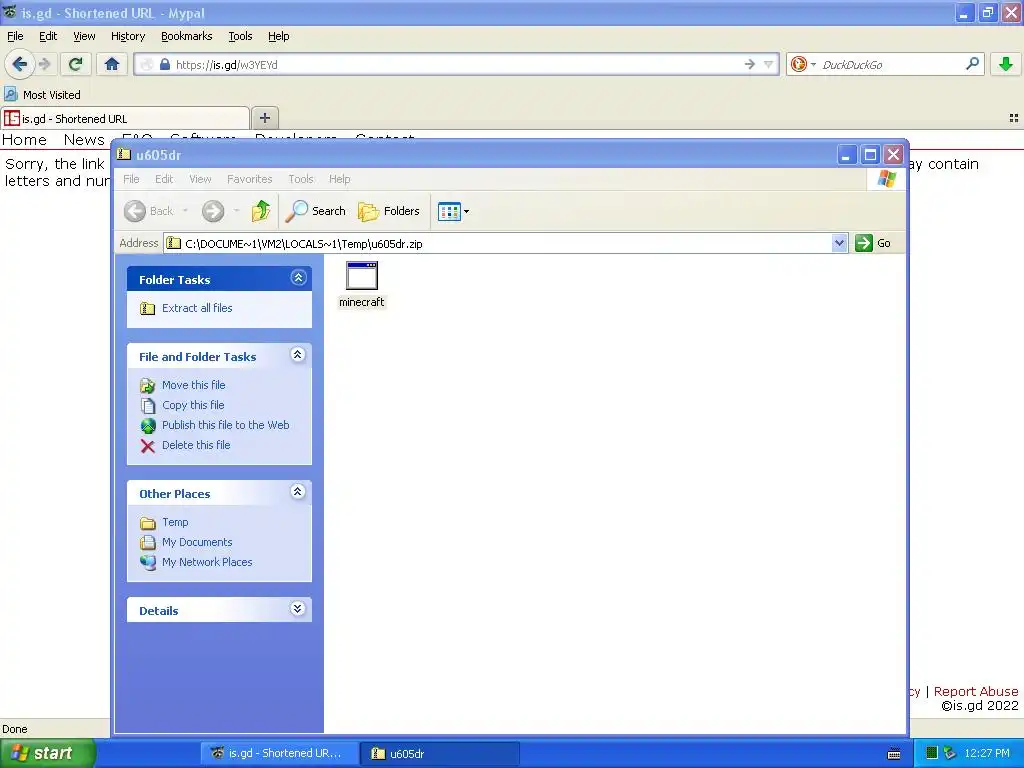Open the Explorer Help menu
Screen dimensions: 1024x768
coord(339,179)
